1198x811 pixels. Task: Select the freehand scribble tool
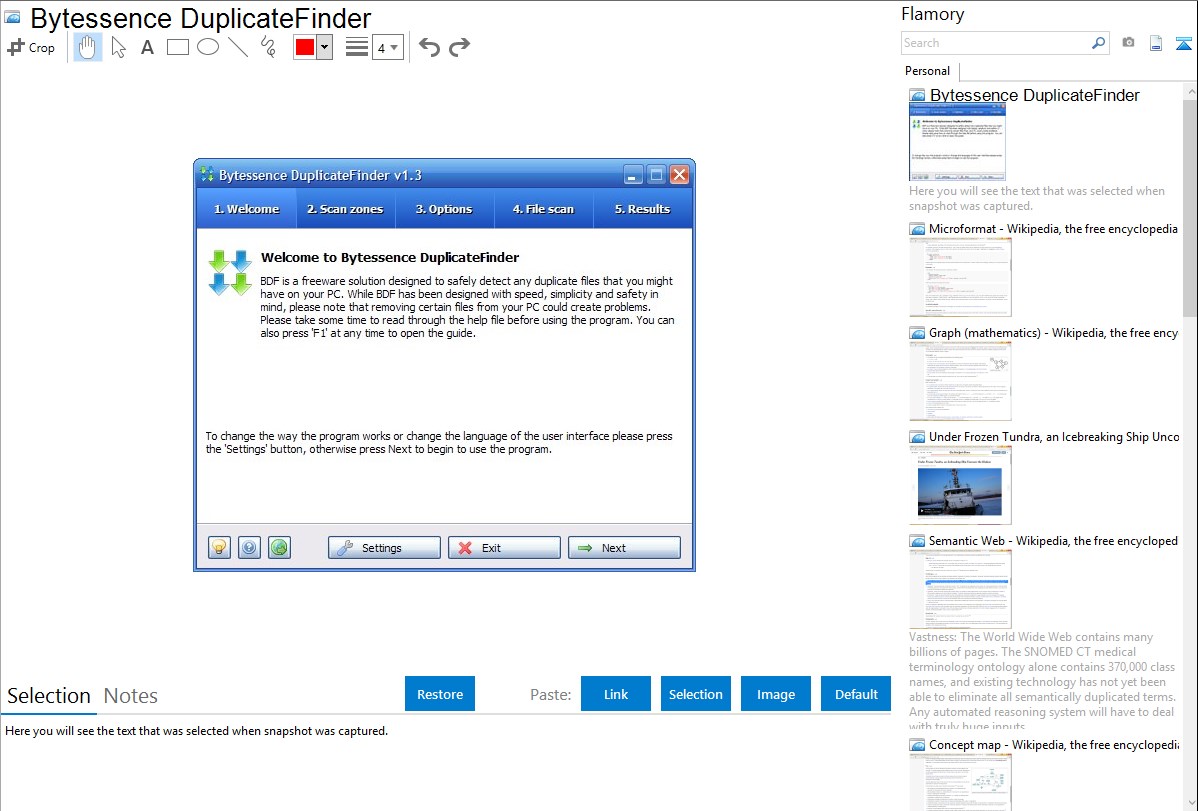pyautogui.click(x=268, y=47)
